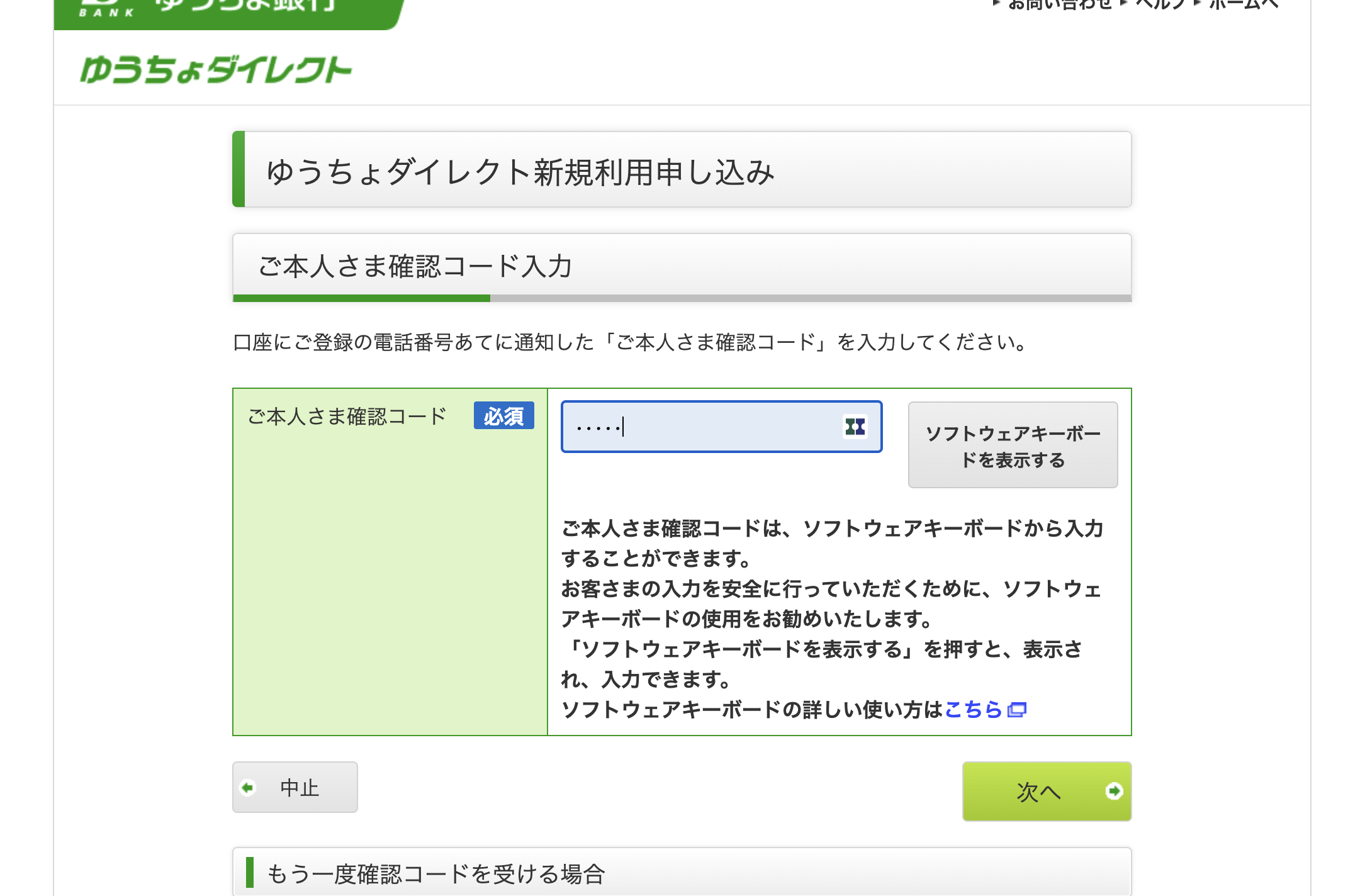Viewport: 1348px width, 896px height.
Task: Expand the もう一度確認コードを受ける場合 section
Action: pos(435,873)
